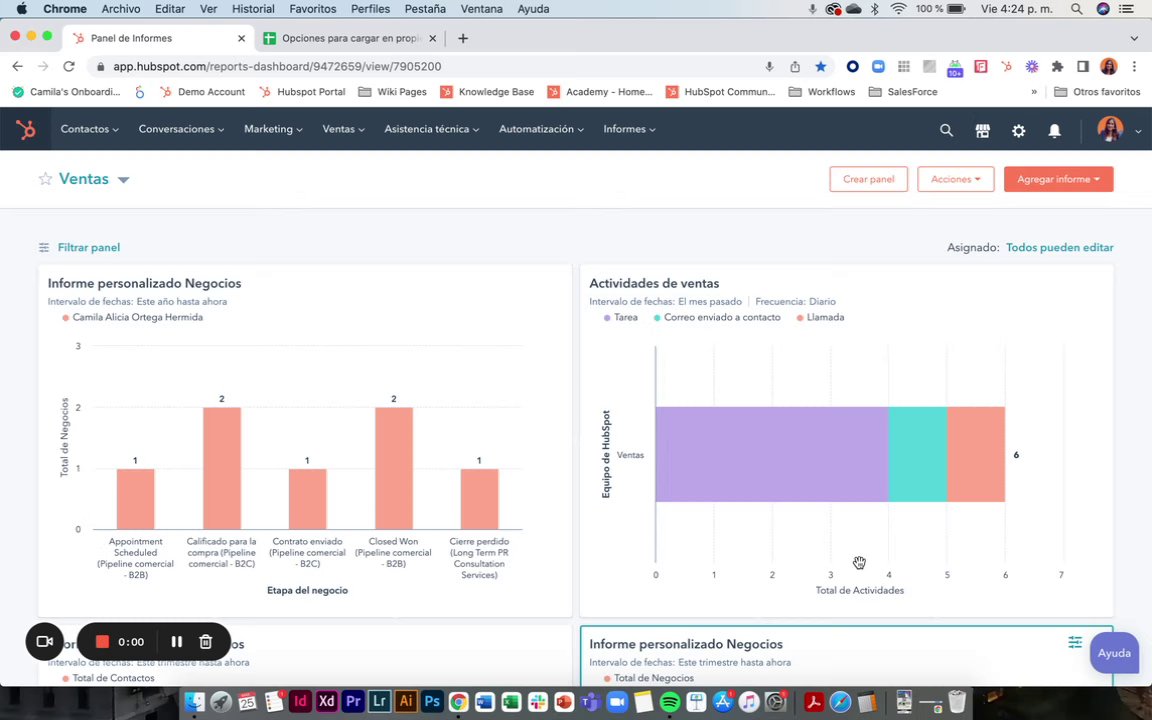Screen dimensions: 1152x720
Task: Open the Acciones dropdown
Action: point(955,179)
